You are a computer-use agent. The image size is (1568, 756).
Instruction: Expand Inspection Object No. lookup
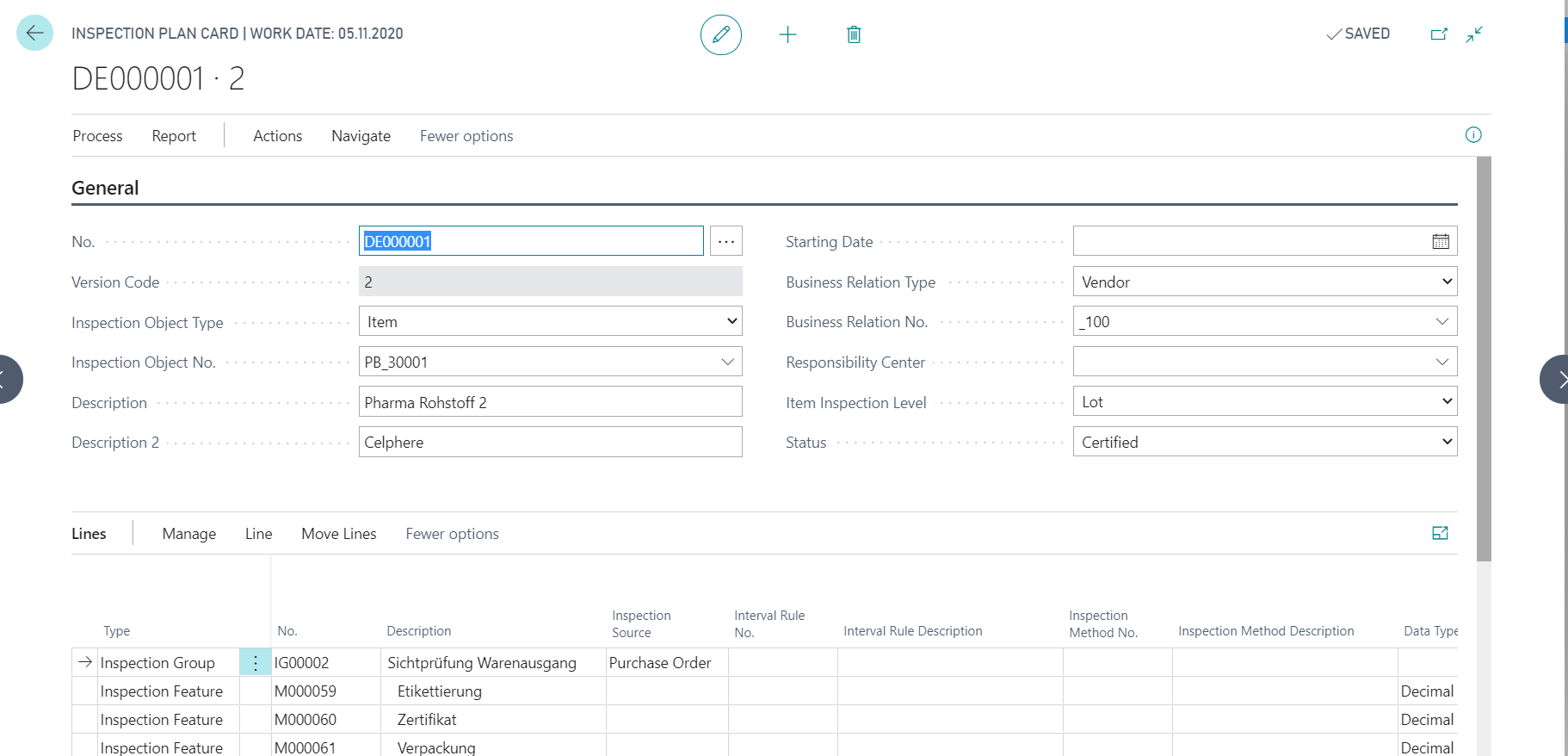click(x=727, y=362)
